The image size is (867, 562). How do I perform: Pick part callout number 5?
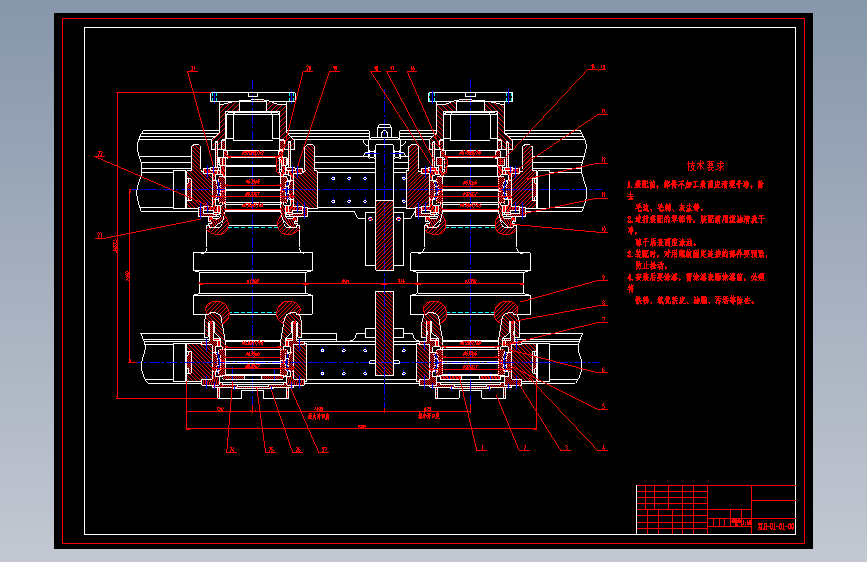tap(603, 406)
